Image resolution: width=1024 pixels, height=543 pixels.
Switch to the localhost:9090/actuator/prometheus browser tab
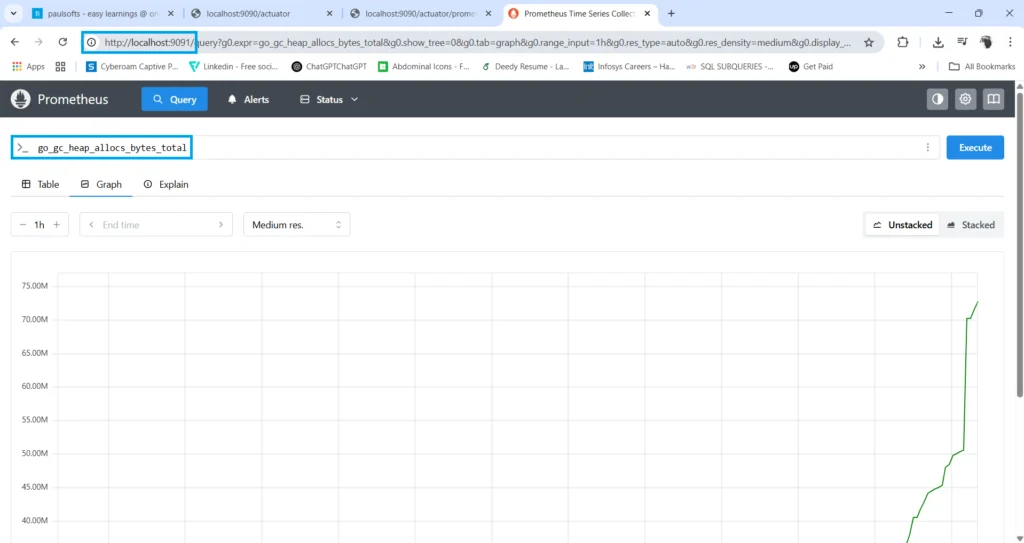click(x=421, y=14)
